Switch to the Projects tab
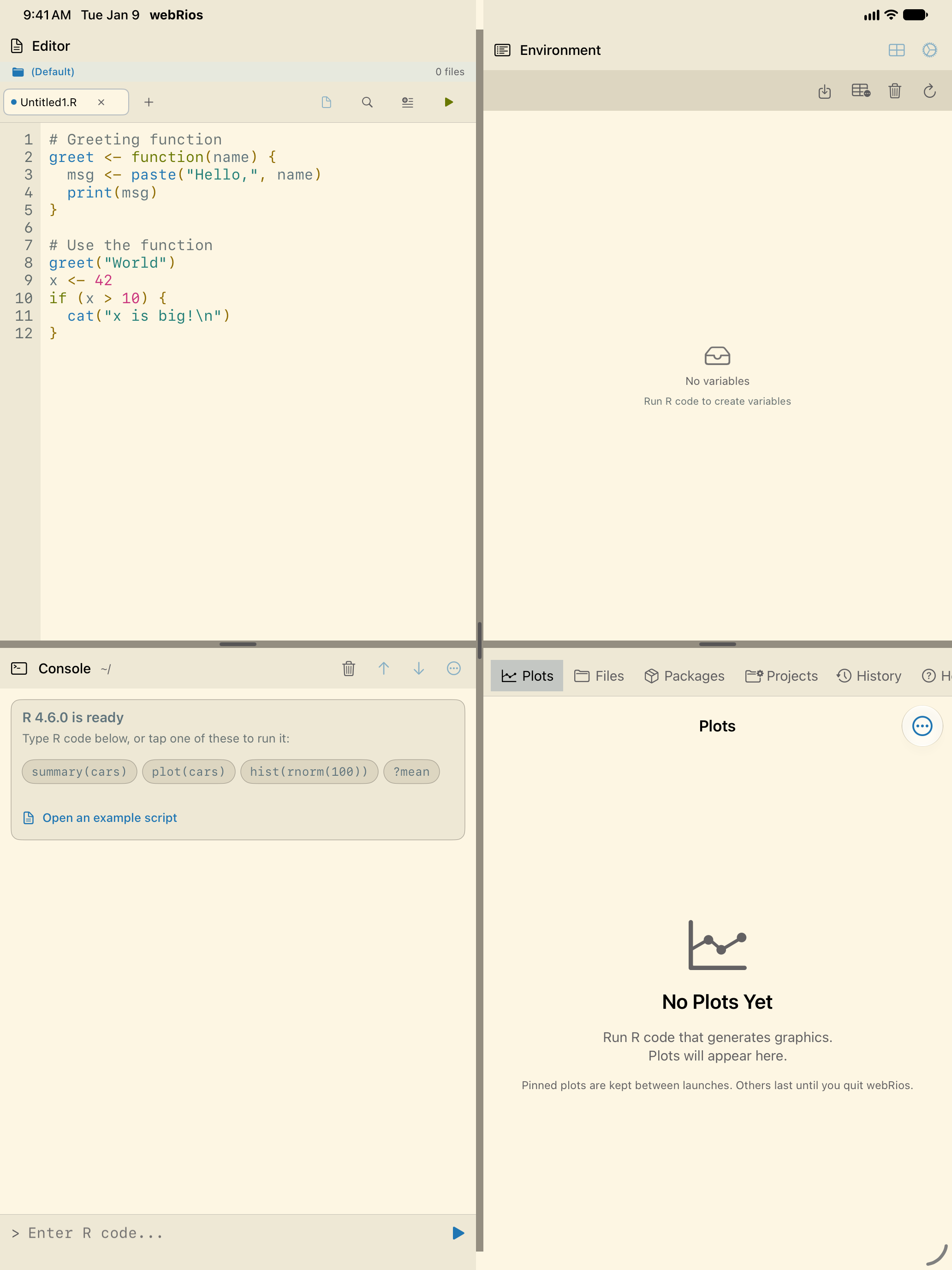 coord(781,676)
